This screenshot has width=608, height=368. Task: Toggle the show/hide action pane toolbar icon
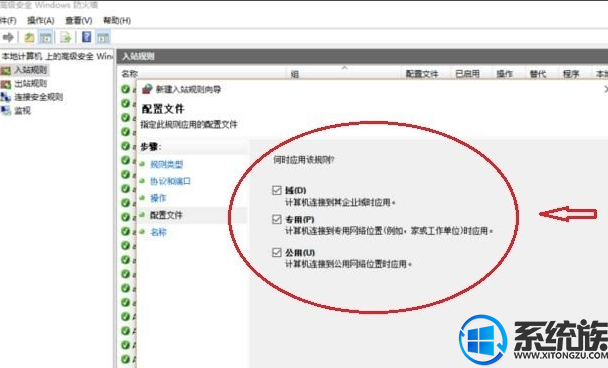(103, 37)
